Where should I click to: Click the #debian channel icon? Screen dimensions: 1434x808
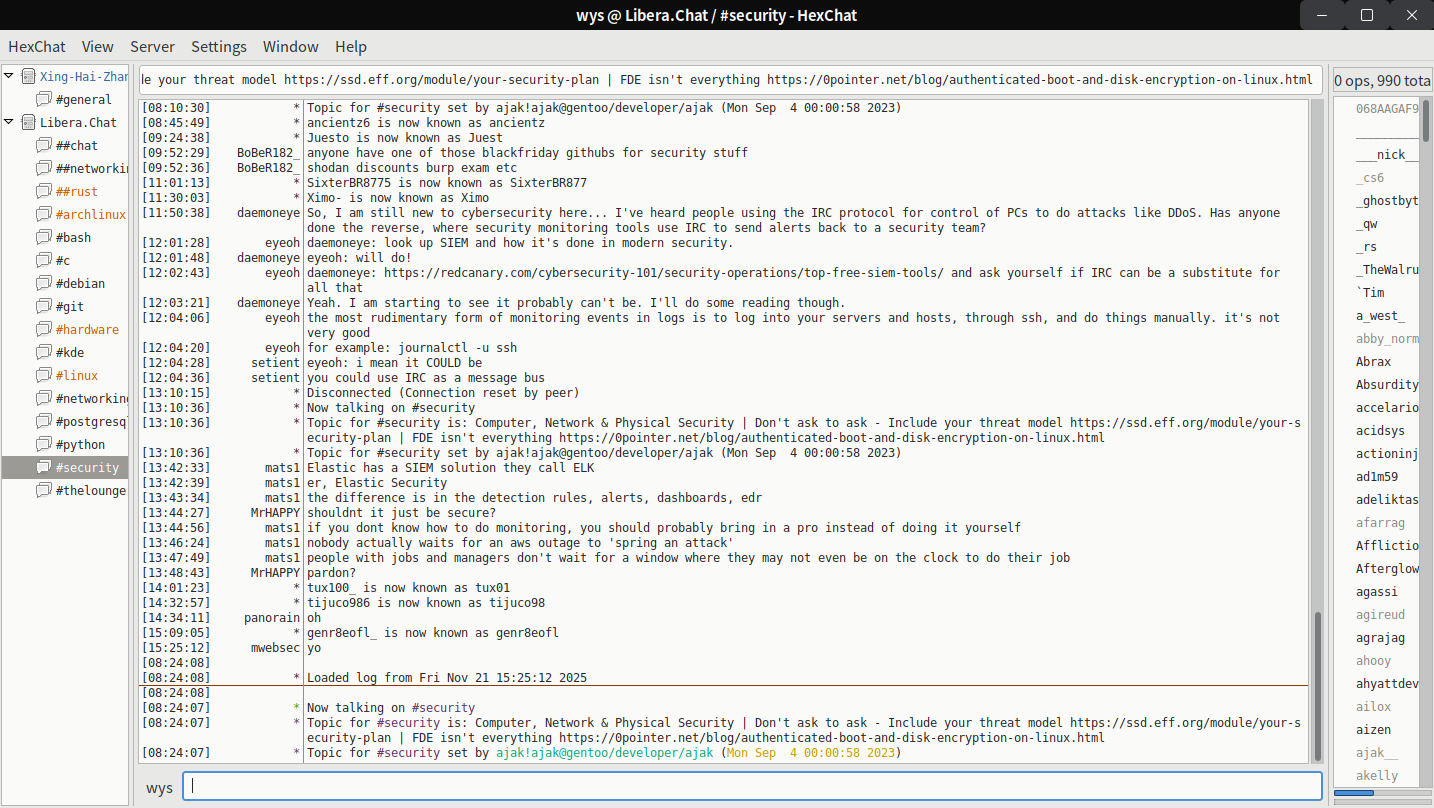(43, 283)
